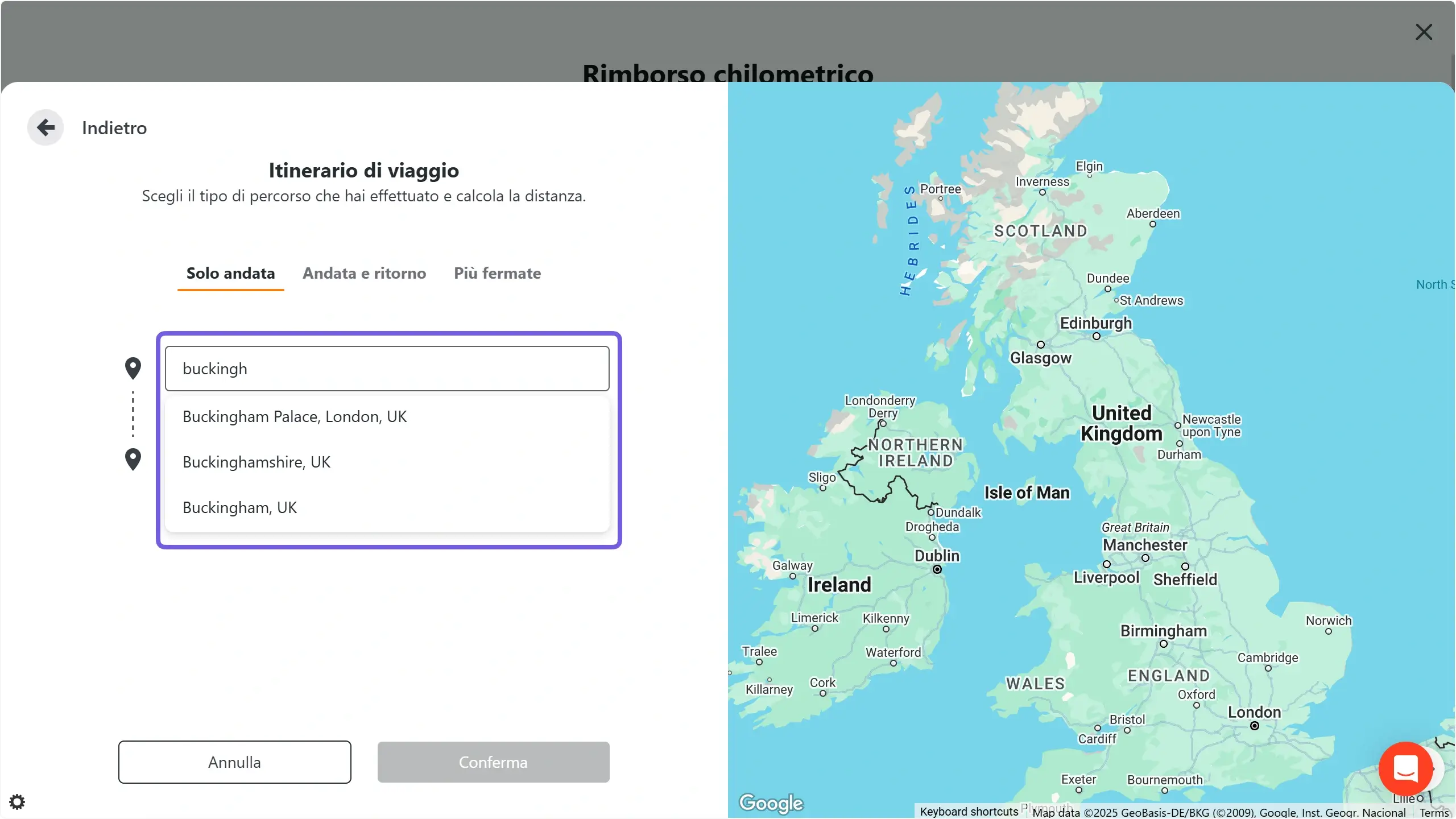Open the orange chat support bubble
This screenshot has height=819, width=1456.
click(x=1405, y=768)
